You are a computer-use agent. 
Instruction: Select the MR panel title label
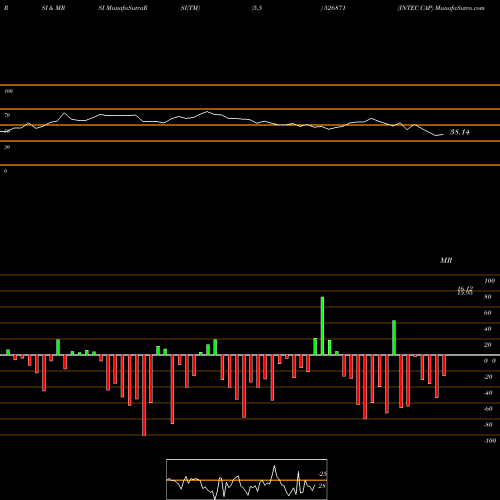(446, 260)
